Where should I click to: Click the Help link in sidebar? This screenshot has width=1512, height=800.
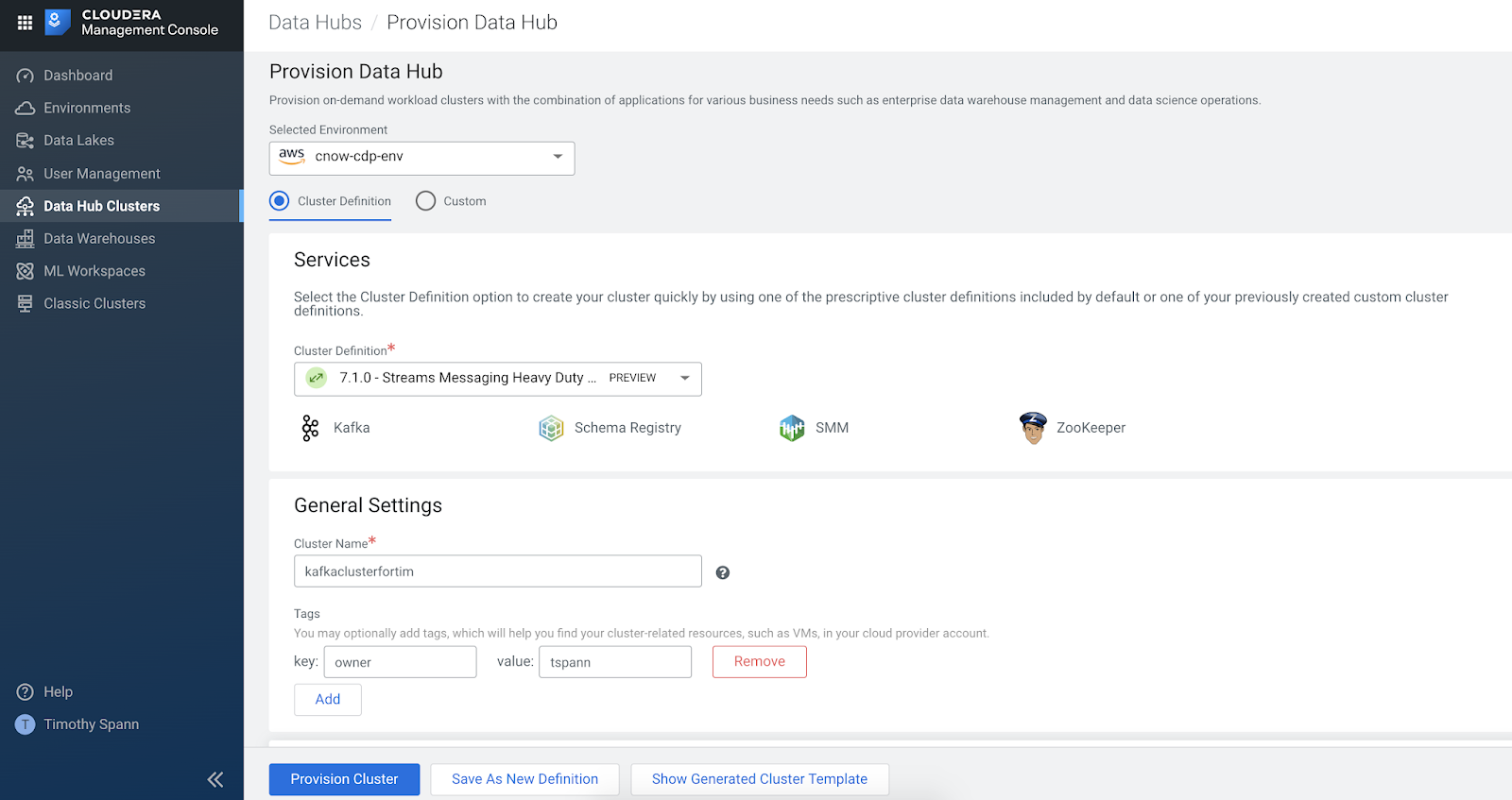[58, 692]
